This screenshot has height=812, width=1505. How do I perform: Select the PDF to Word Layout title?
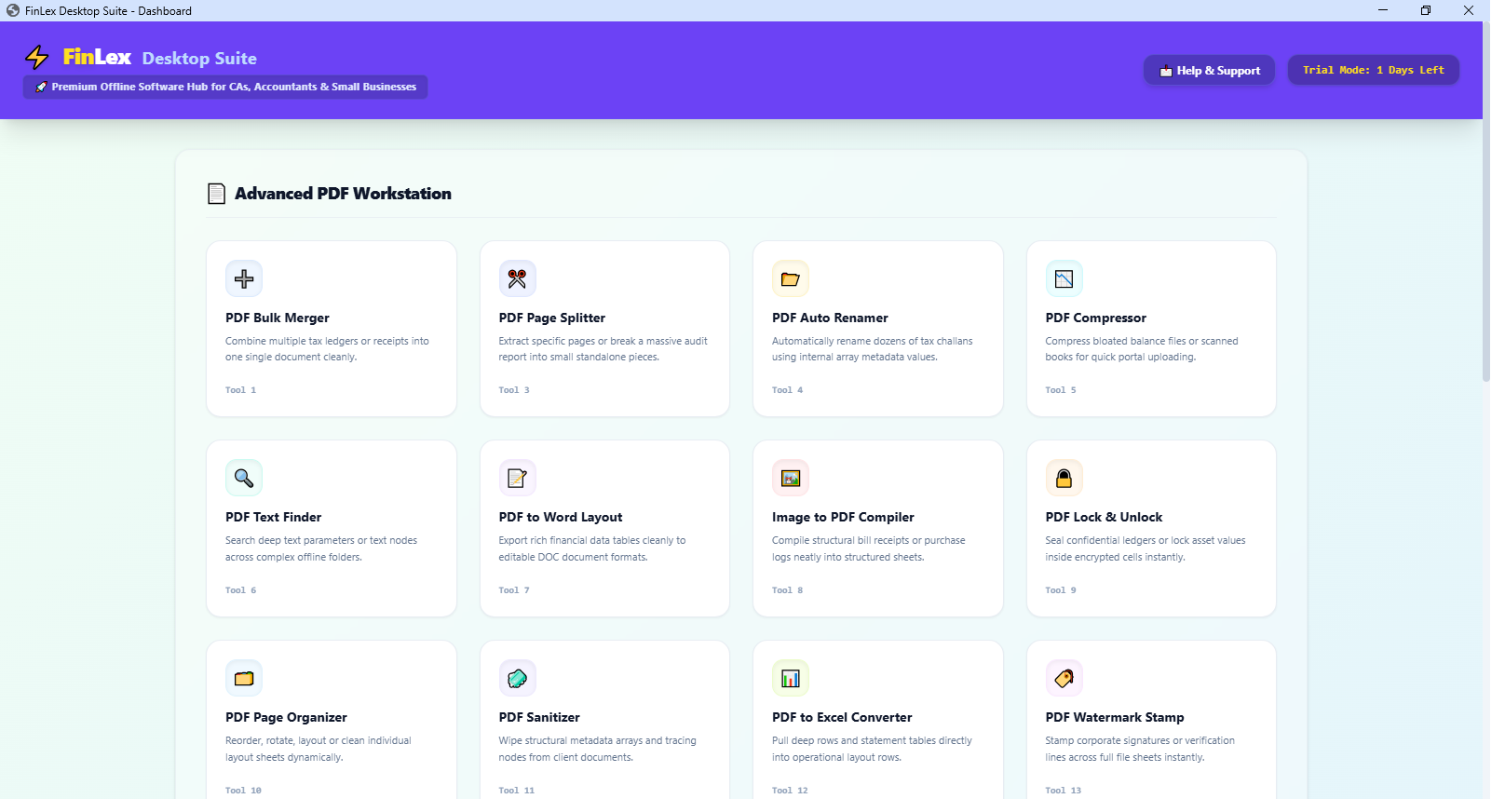(561, 517)
